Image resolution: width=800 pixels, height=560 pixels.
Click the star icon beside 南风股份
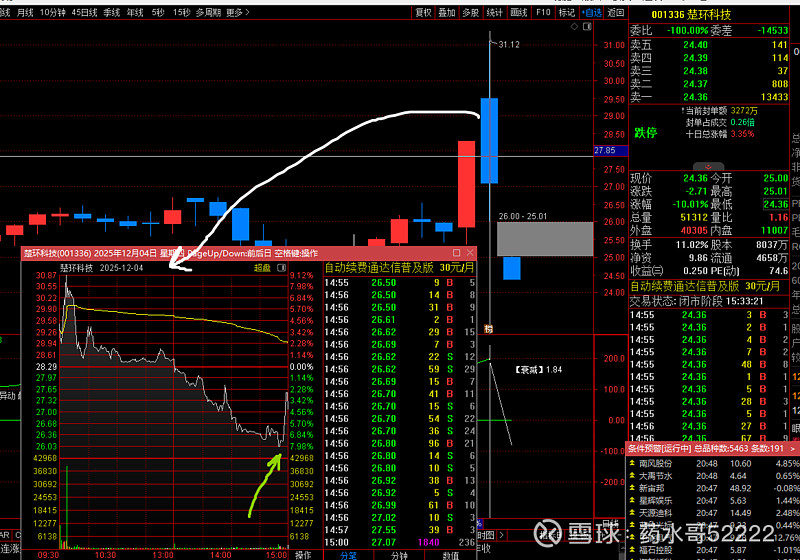(633, 464)
